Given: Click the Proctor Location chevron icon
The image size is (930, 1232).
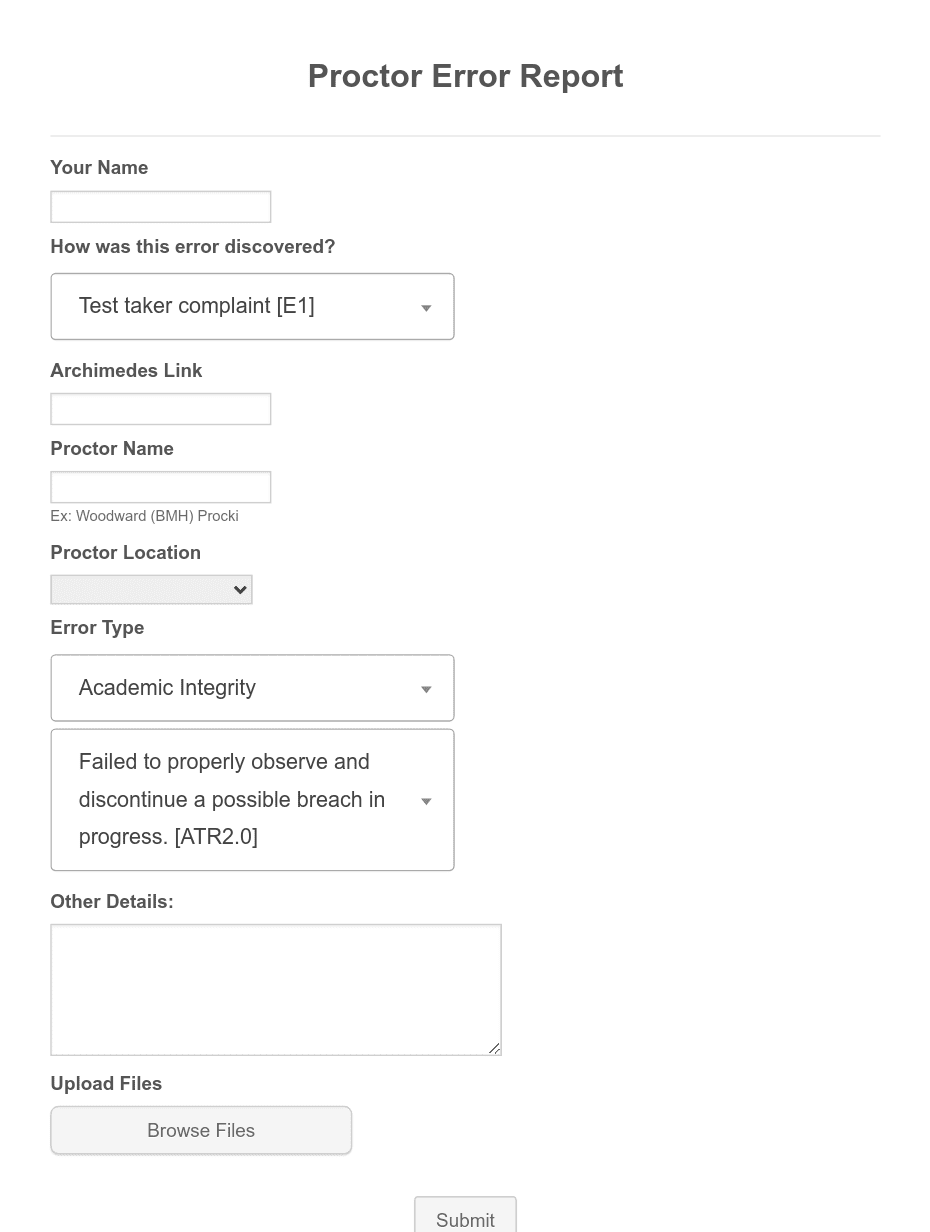Looking at the screenshot, I should point(240,590).
